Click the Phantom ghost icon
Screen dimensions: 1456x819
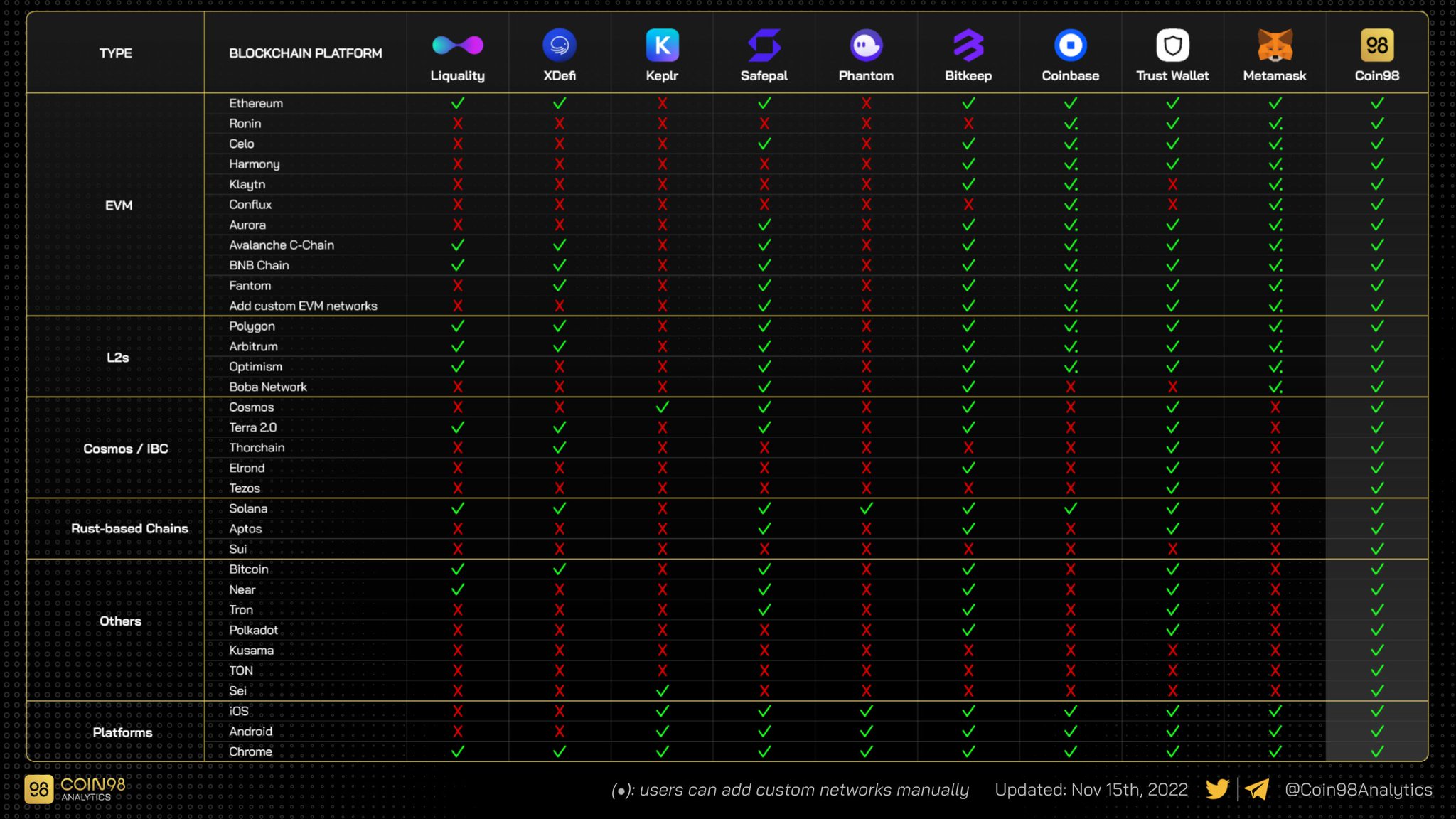point(866,46)
